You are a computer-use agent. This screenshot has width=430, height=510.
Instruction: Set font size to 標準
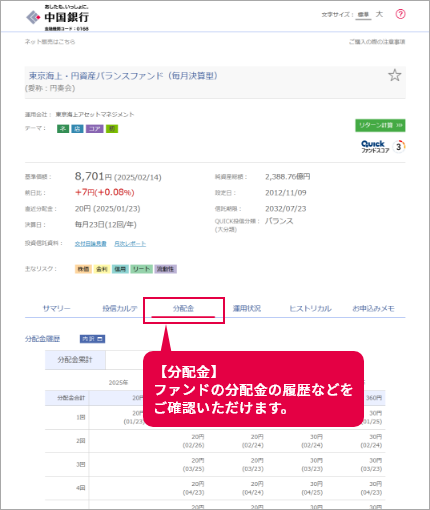pyautogui.click(x=363, y=15)
